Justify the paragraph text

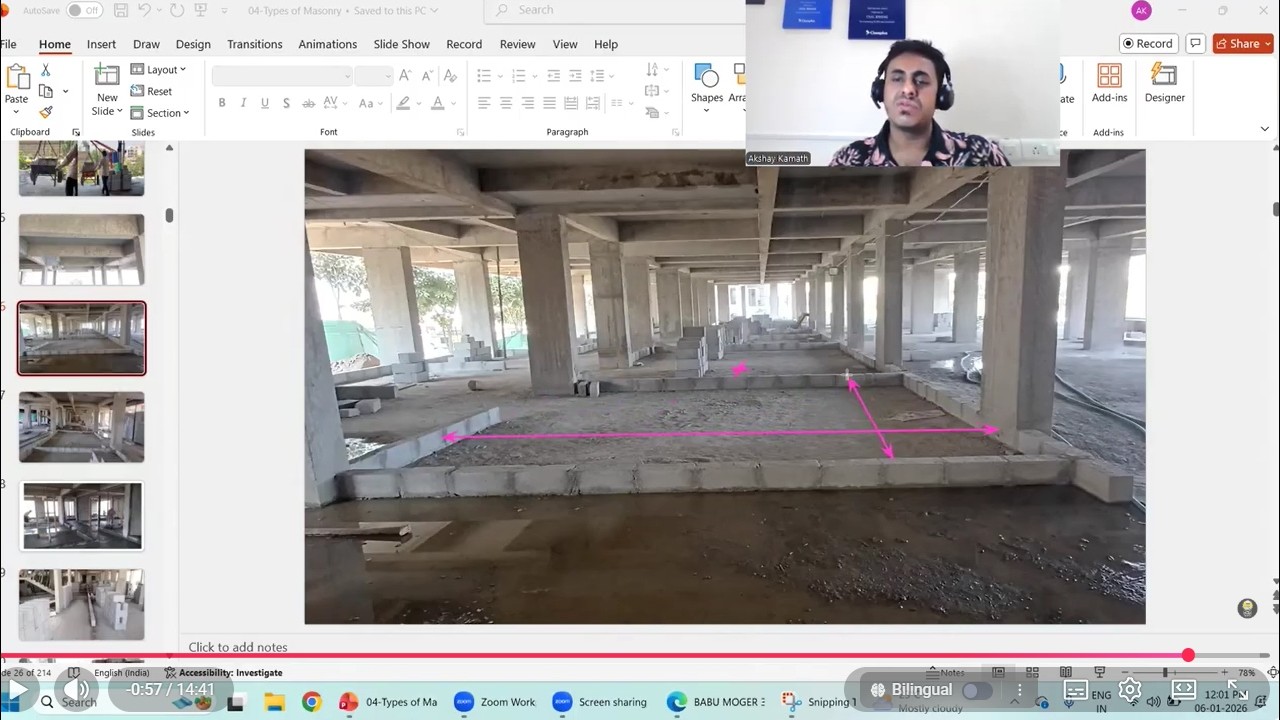coord(549,103)
